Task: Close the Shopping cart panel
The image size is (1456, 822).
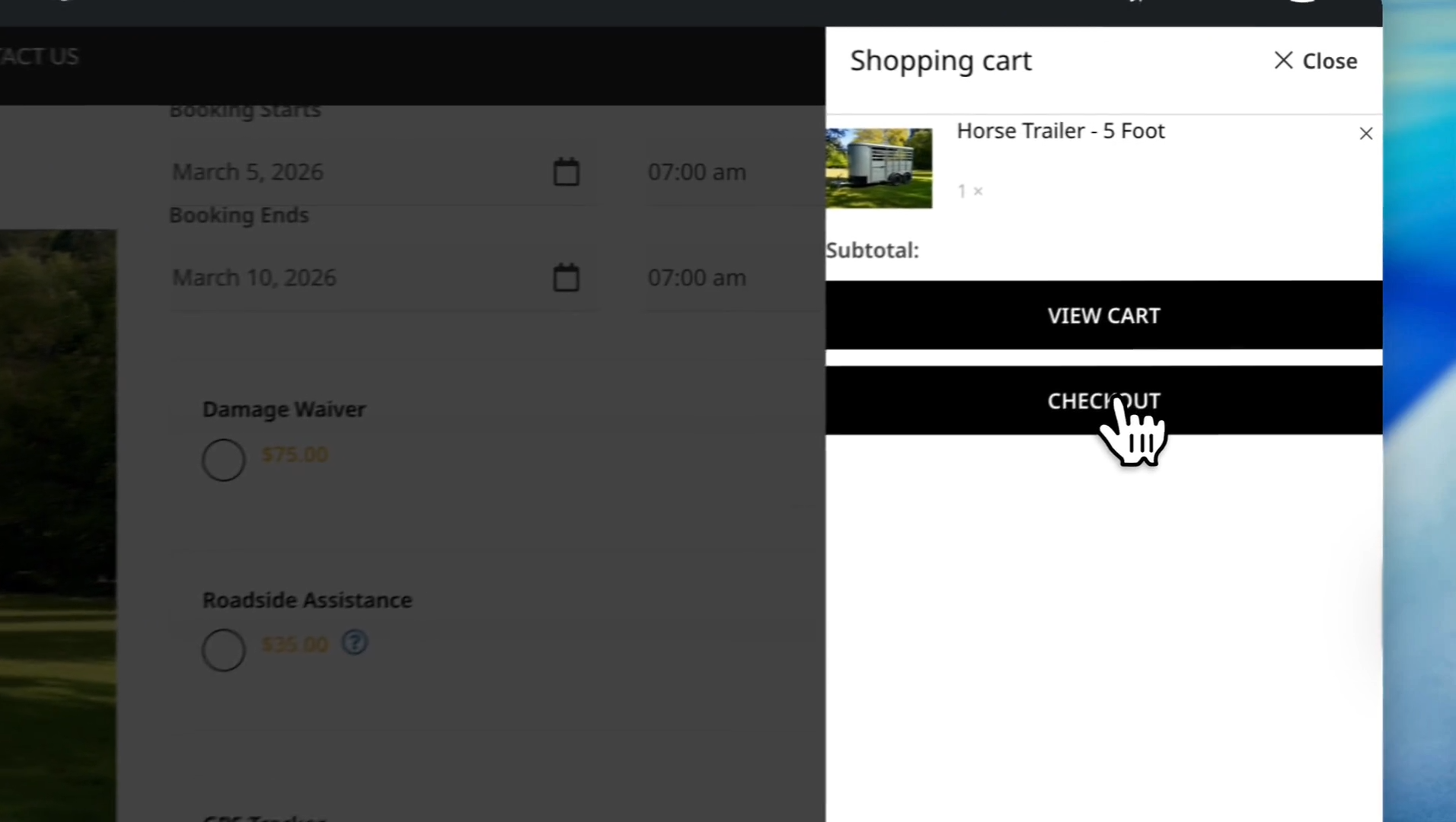Action: point(1315,61)
